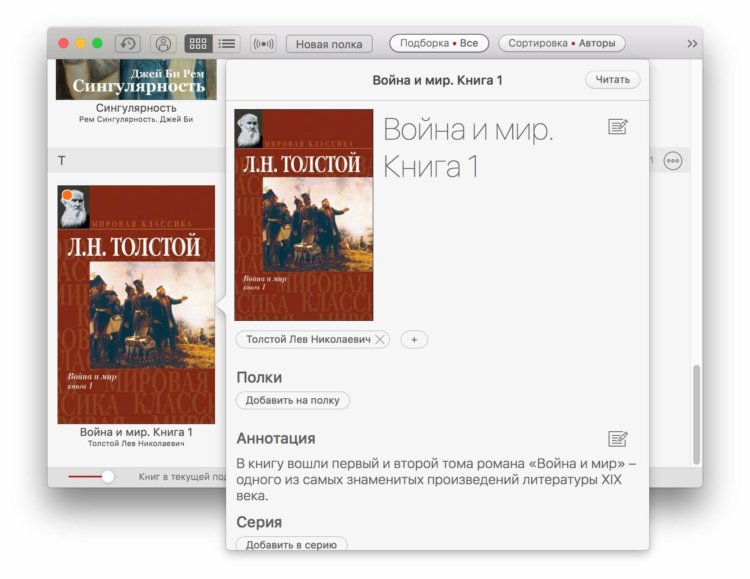Image resolution: width=750 pixels, height=579 pixels.
Task: Switch to grid view
Action: point(198,44)
